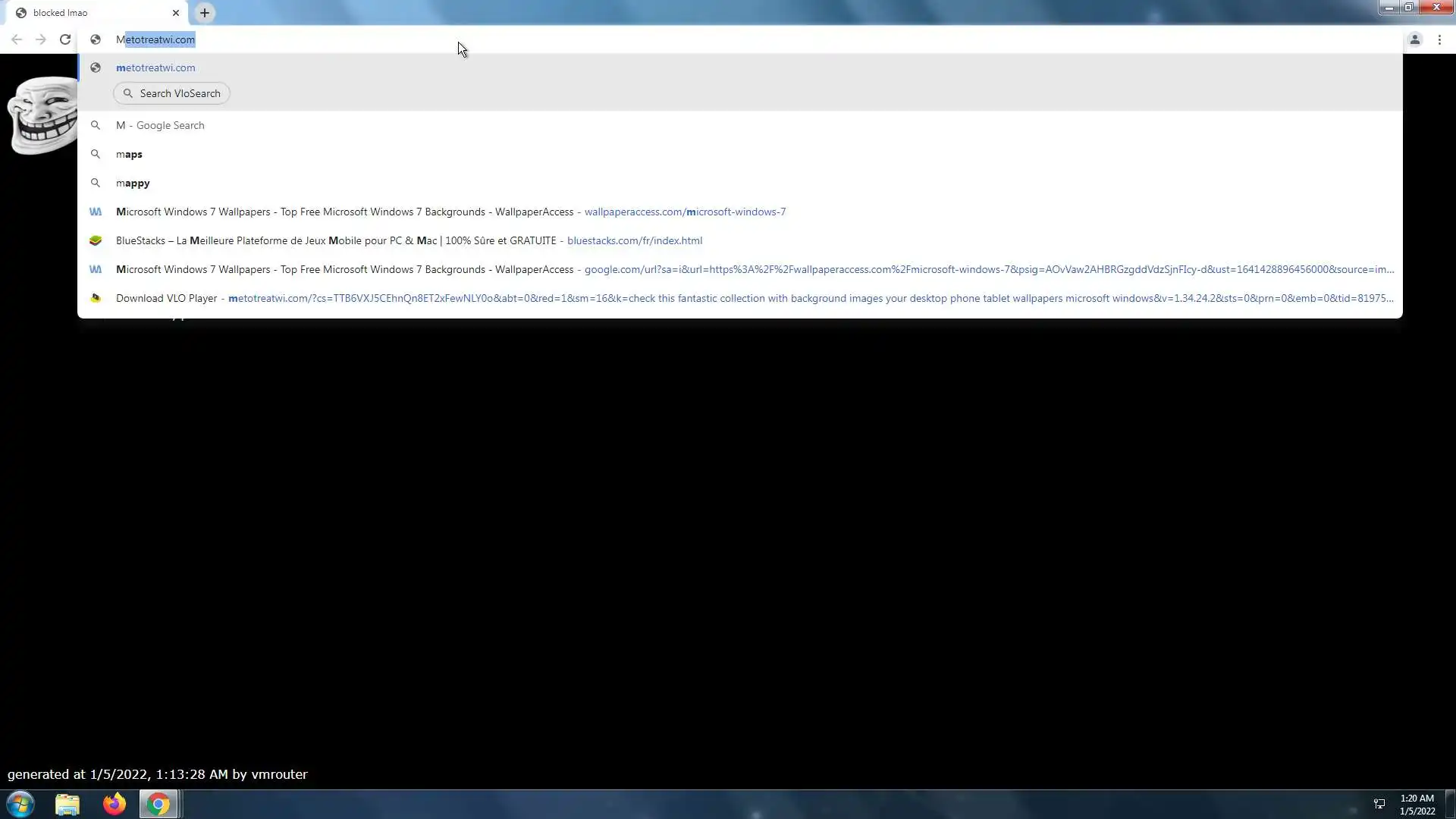This screenshot has width=1456, height=819.
Task: Open Windows Explorer from taskbar
Action: click(x=67, y=804)
